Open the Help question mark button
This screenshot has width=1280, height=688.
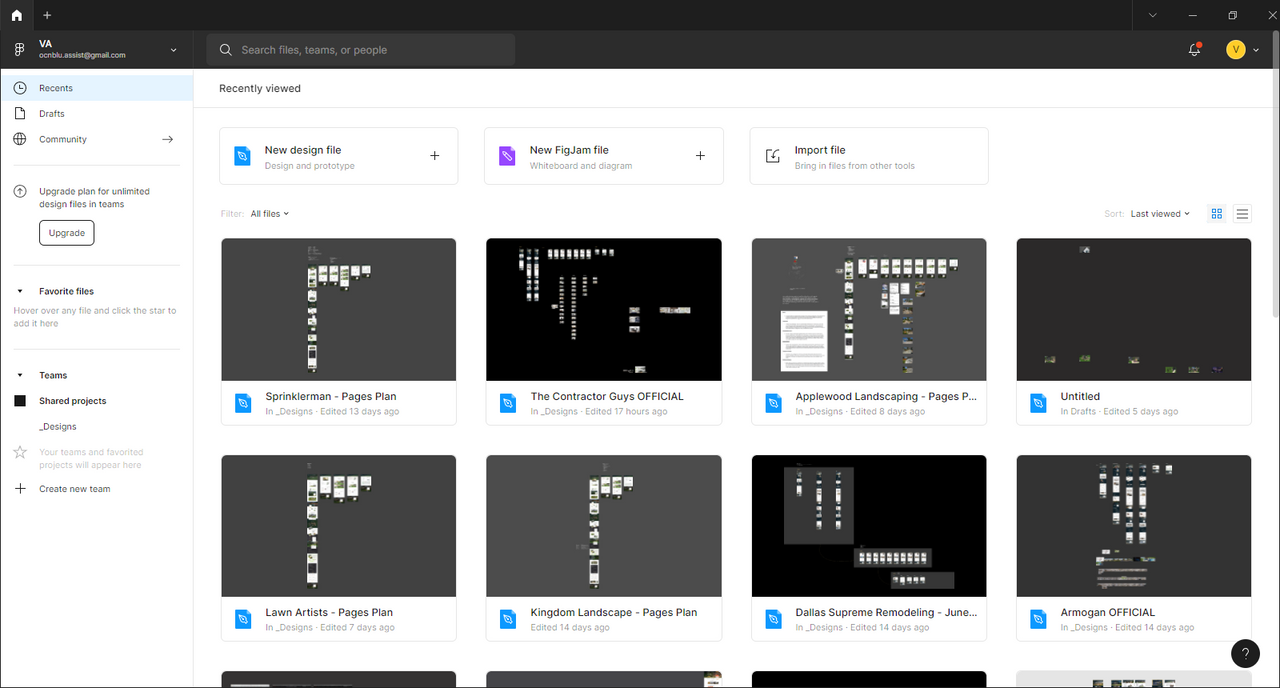point(1245,654)
